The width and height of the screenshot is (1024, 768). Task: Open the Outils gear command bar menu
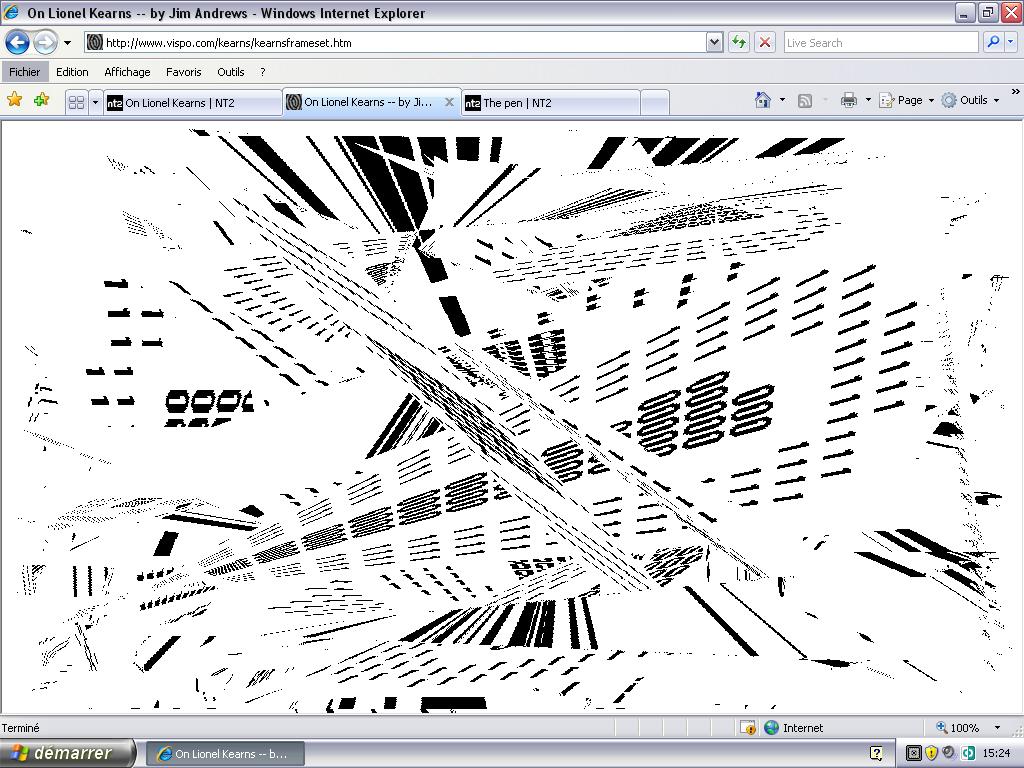[970, 100]
